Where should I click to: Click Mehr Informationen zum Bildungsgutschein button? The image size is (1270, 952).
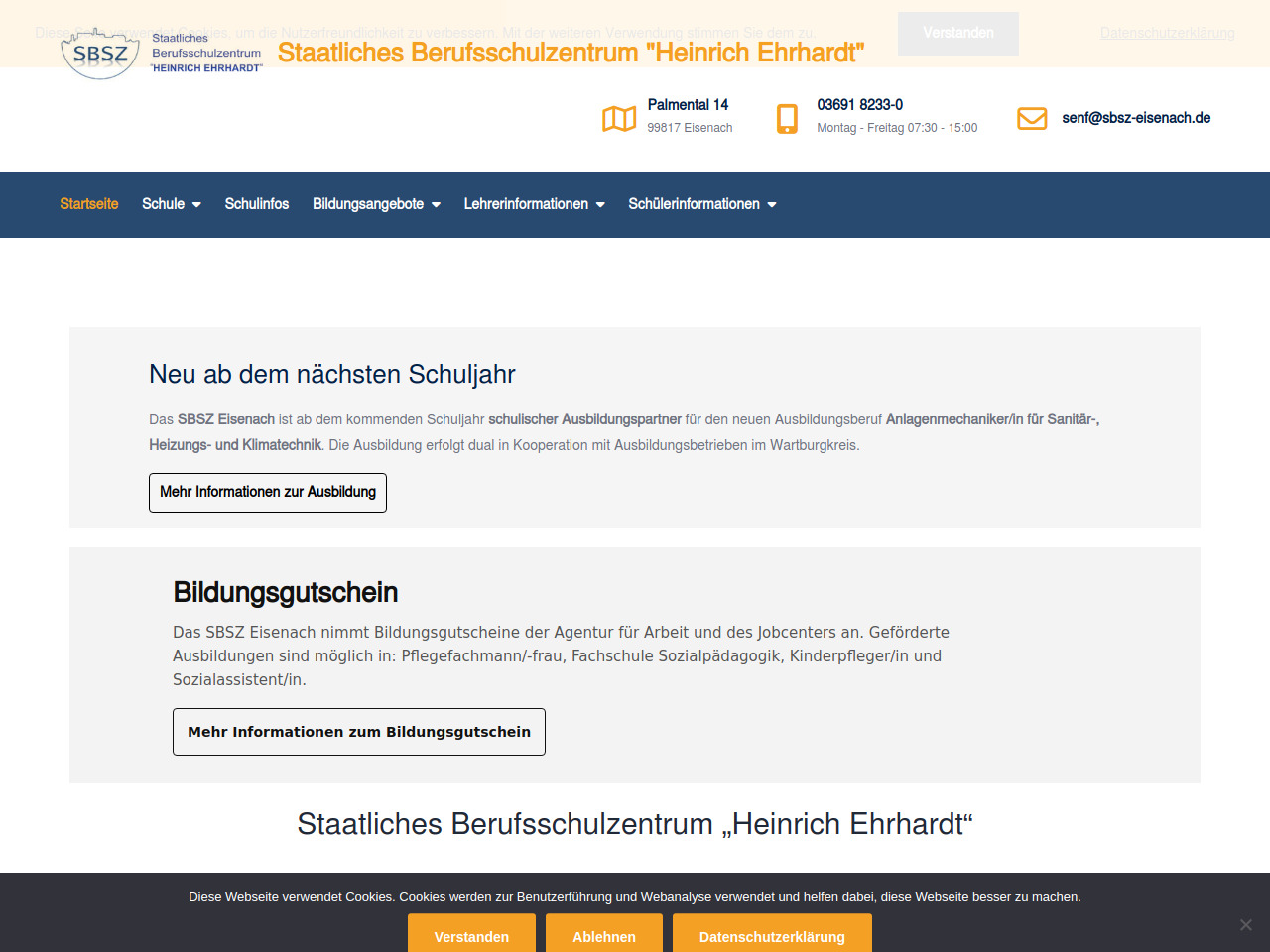(359, 732)
